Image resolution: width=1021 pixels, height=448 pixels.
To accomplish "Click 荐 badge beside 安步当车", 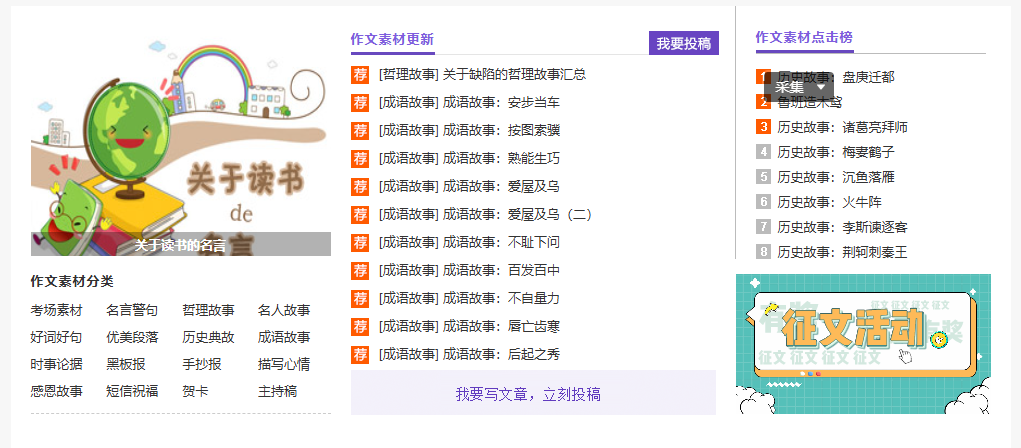I will pyautogui.click(x=360, y=103).
